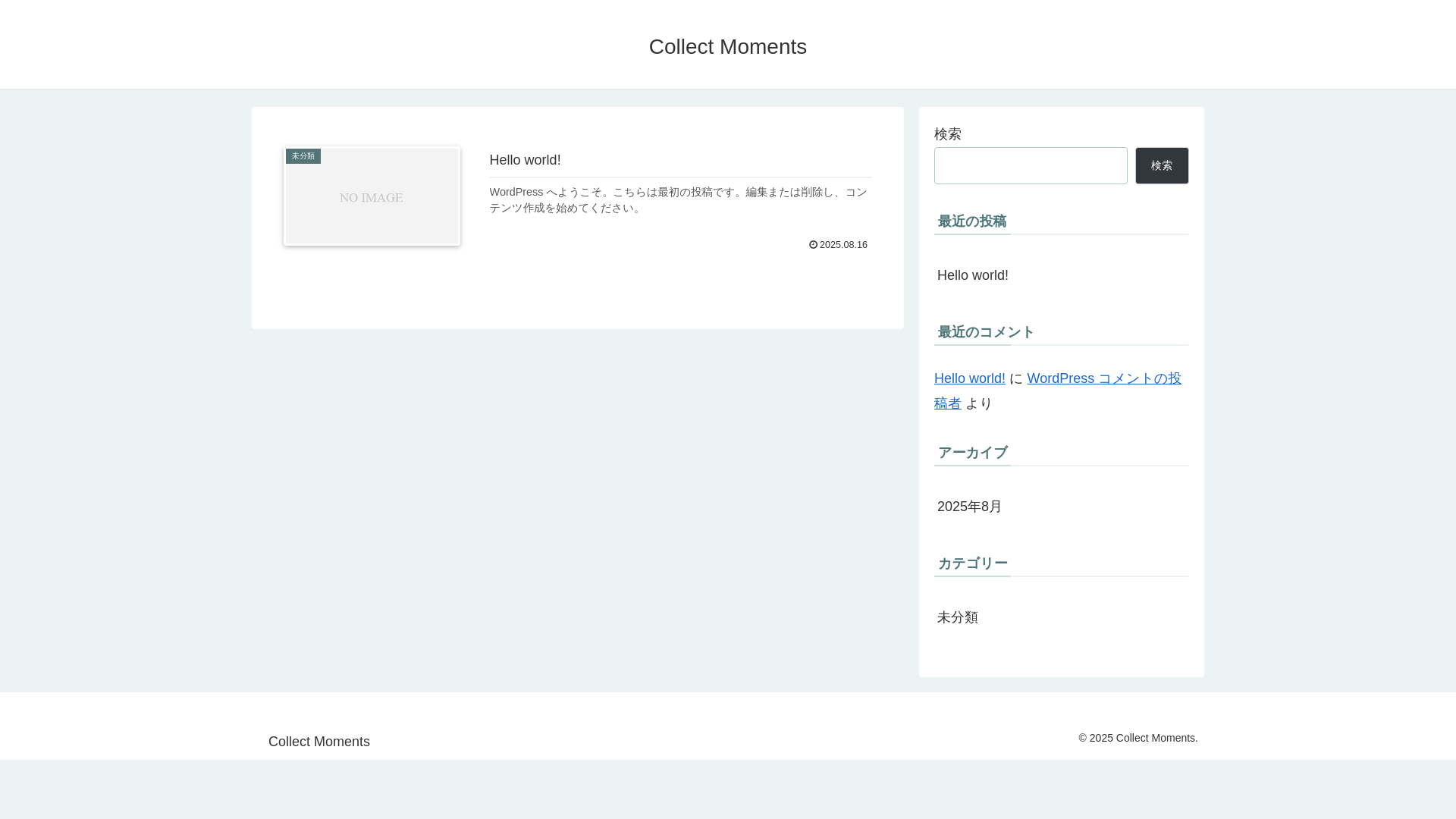The image size is (1456, 819).
Task: Open the Hello world! link in recent comments
Action: point(970,378)
